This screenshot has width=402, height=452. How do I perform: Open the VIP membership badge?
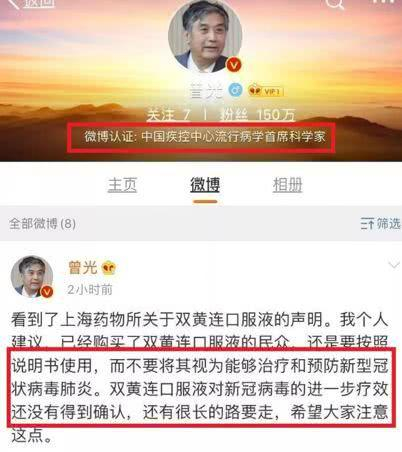266,91
